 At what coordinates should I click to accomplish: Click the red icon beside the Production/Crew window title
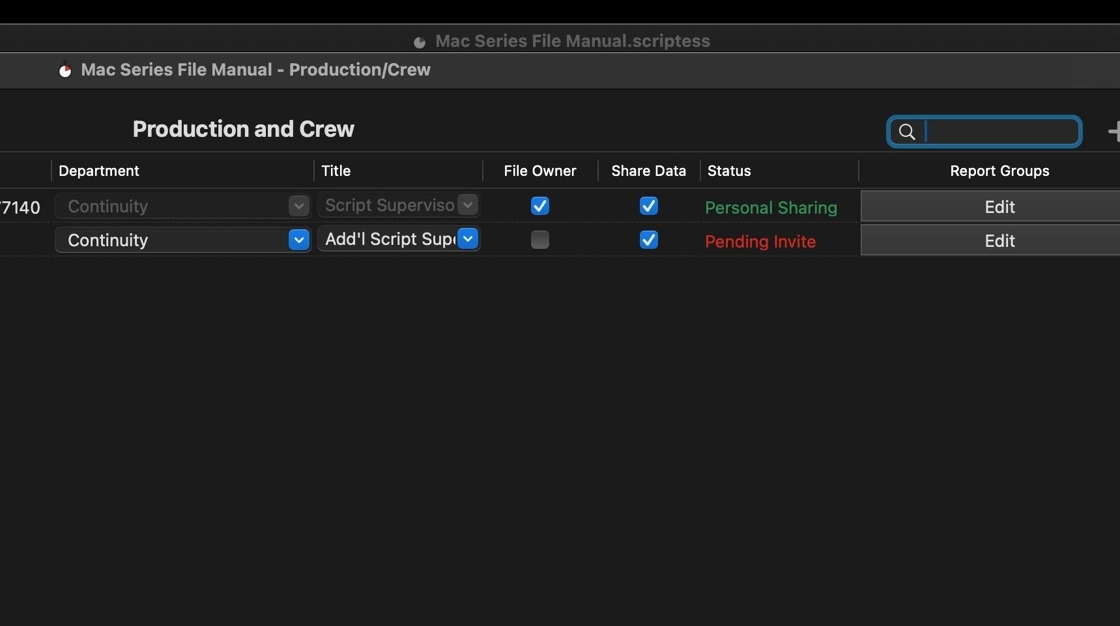65,71
